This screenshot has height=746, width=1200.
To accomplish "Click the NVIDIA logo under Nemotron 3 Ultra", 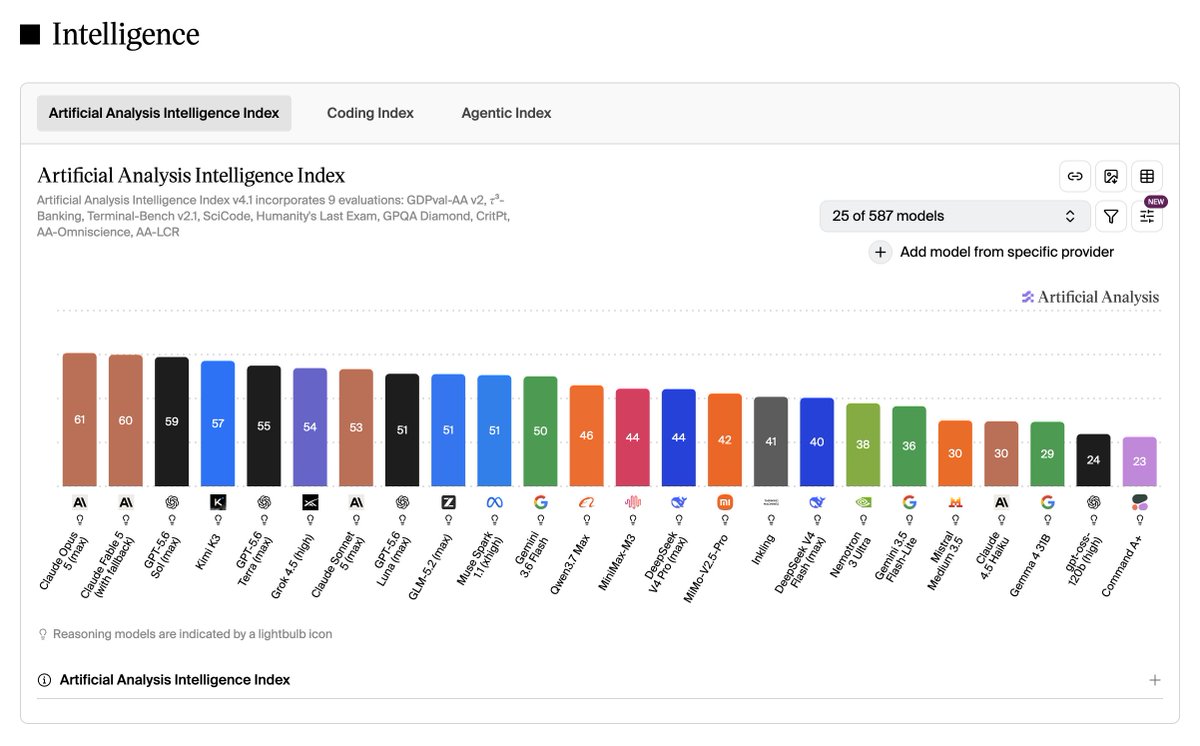I will [x=863, y=502].
